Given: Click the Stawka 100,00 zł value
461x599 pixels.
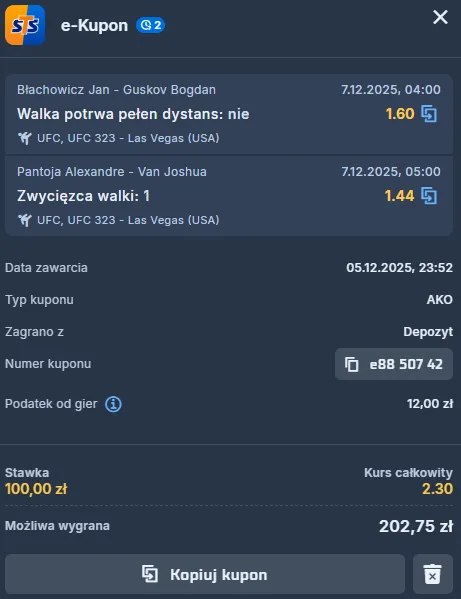Looking at the screenshot, I should 36,489.
